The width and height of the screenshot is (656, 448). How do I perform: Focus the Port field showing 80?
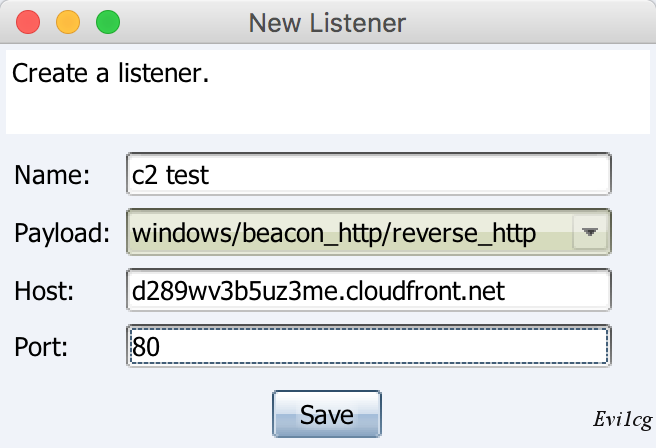(368, 347)
